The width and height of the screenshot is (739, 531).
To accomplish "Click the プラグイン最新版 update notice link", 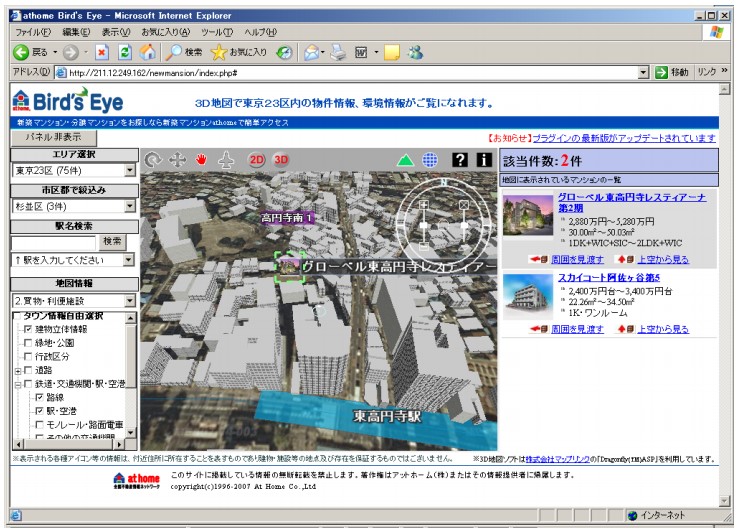I will point(624,138).
